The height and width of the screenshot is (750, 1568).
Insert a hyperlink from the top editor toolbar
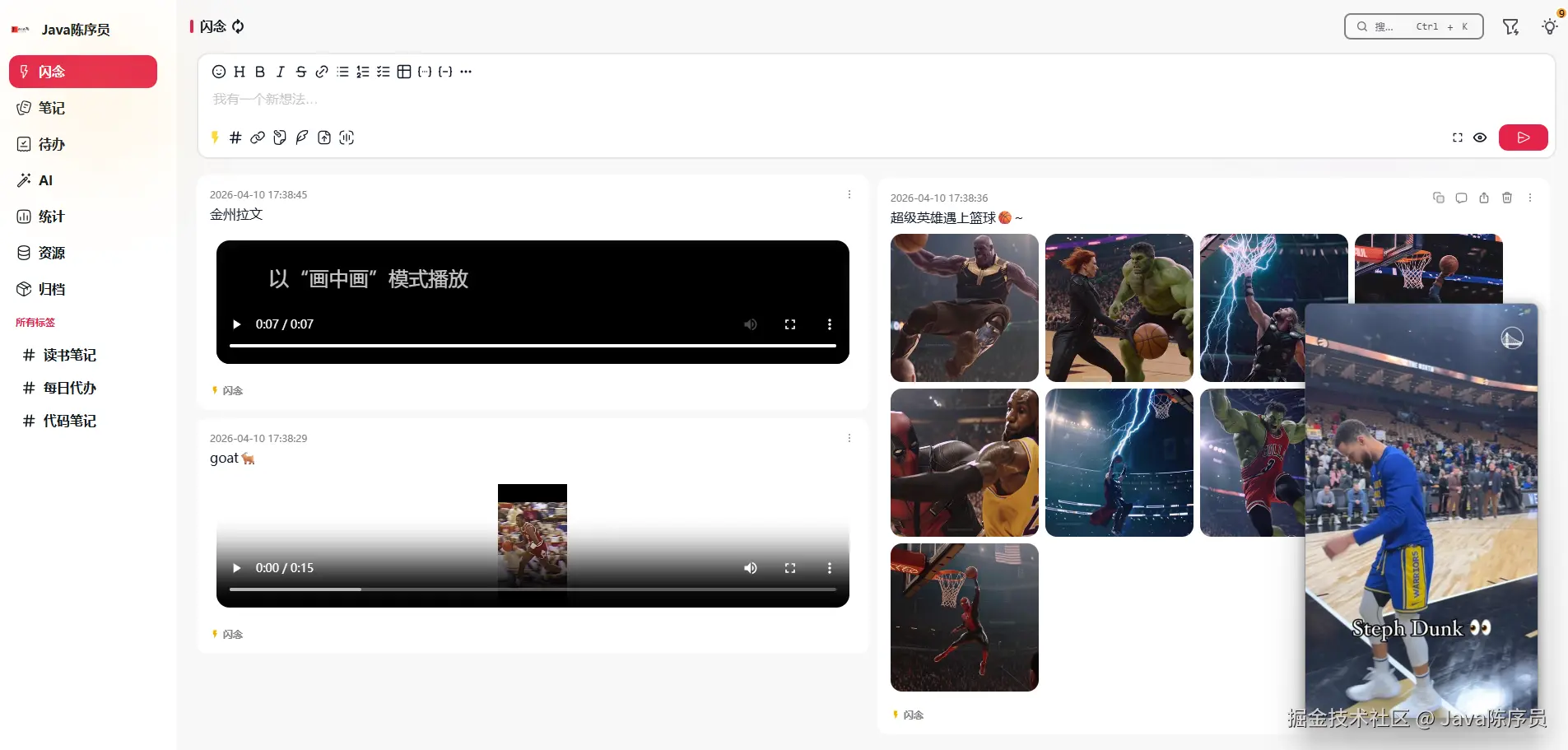coord(322,72)
